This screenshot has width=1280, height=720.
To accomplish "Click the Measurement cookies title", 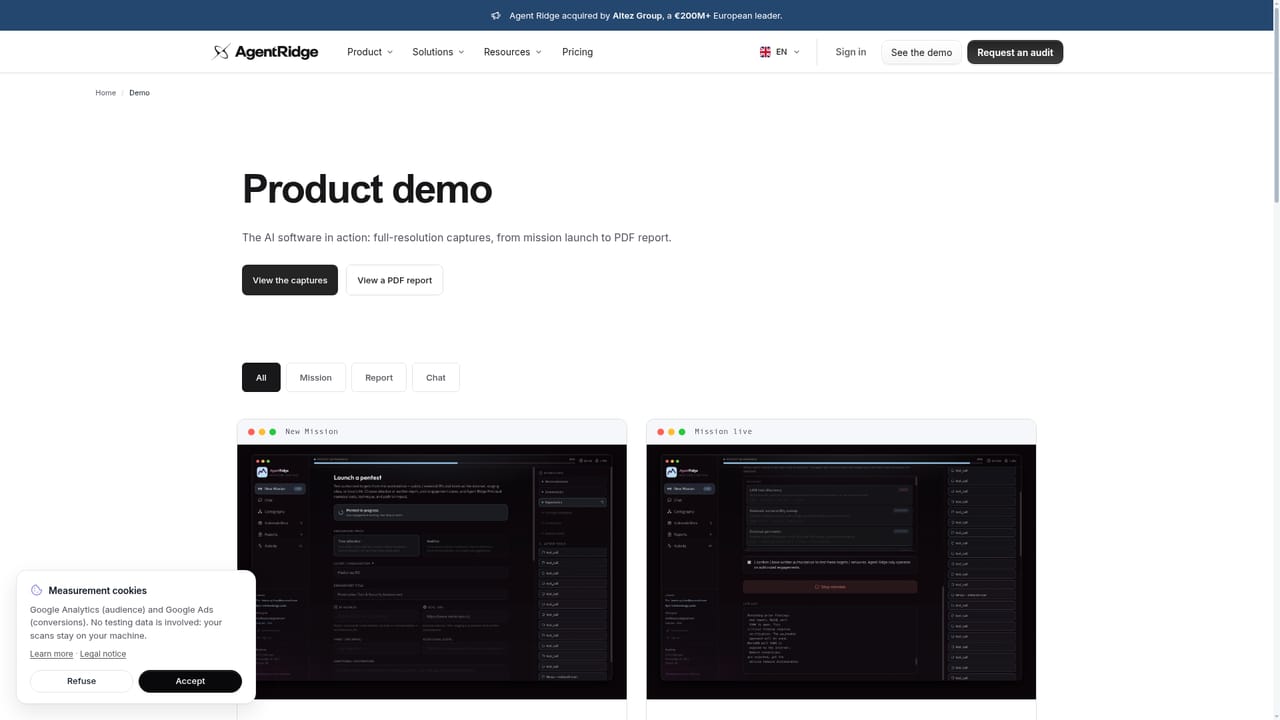I will pos(97,590).
